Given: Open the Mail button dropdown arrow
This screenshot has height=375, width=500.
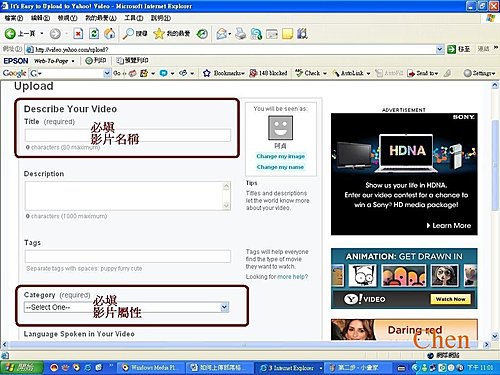Looking at the screenshot, I should 230,34.
